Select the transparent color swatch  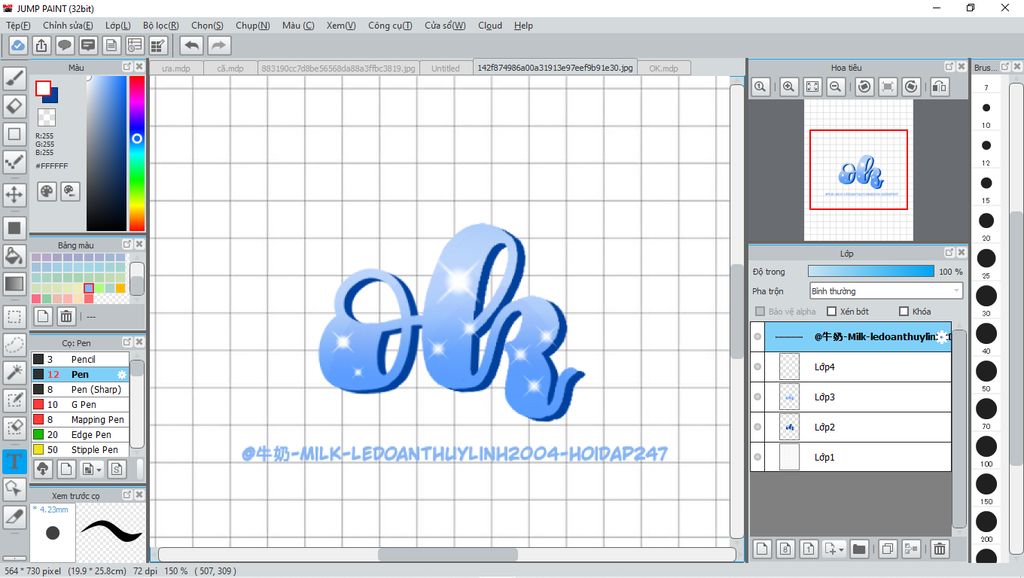(x=46, y=118)
